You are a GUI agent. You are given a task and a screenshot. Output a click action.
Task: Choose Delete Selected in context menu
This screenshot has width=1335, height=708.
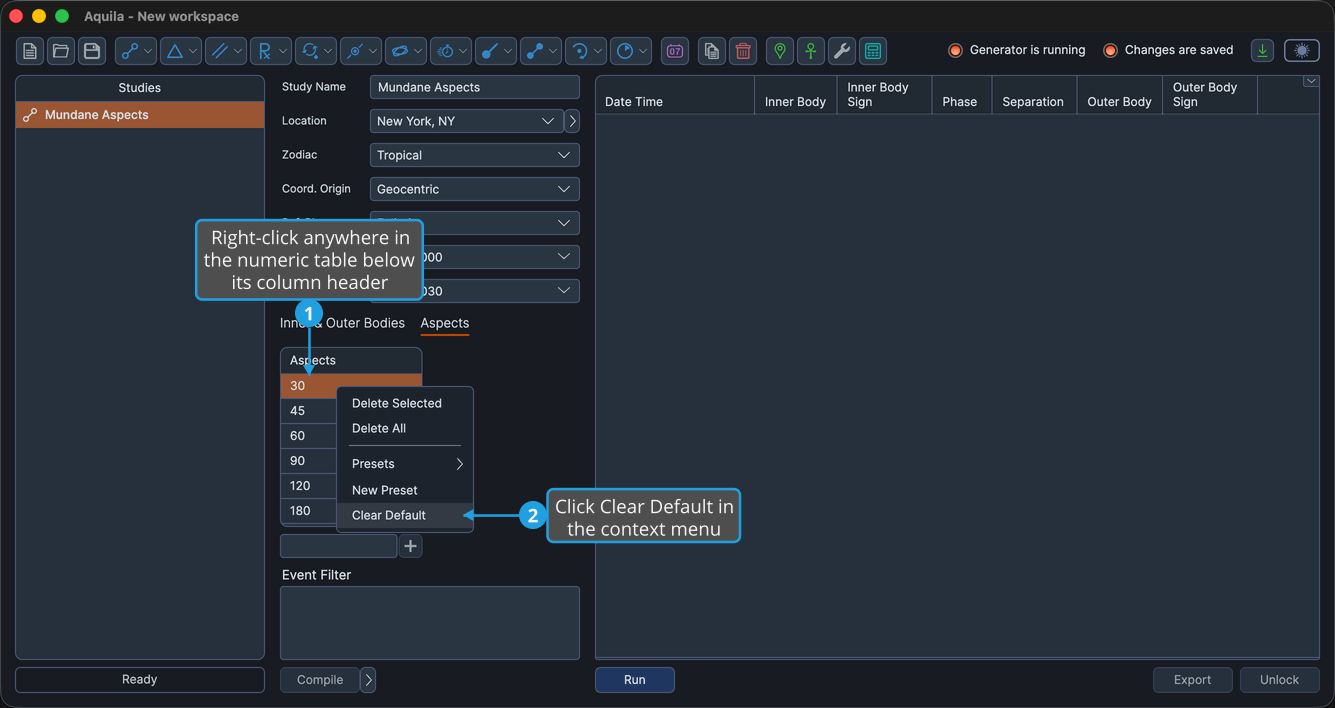tap(405, 403)
